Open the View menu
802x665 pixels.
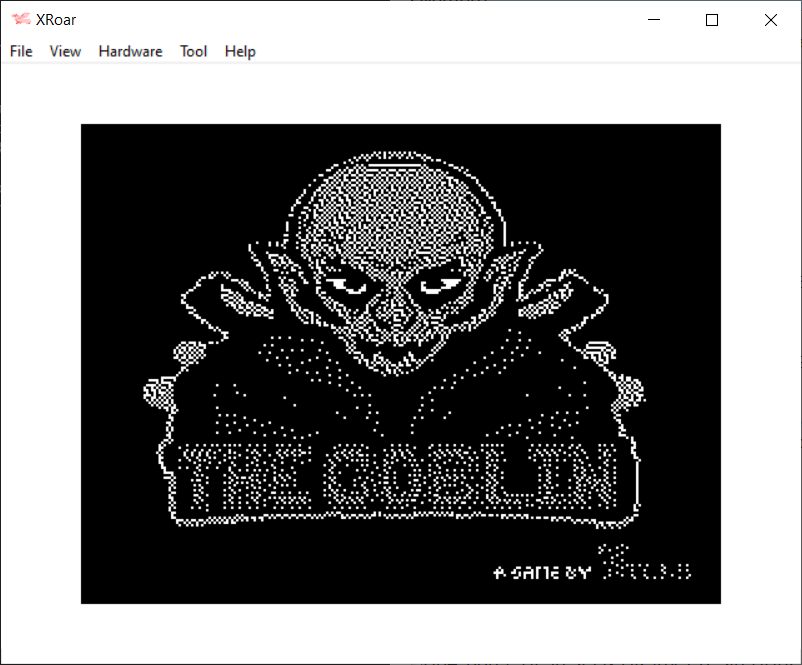(65, 51)
